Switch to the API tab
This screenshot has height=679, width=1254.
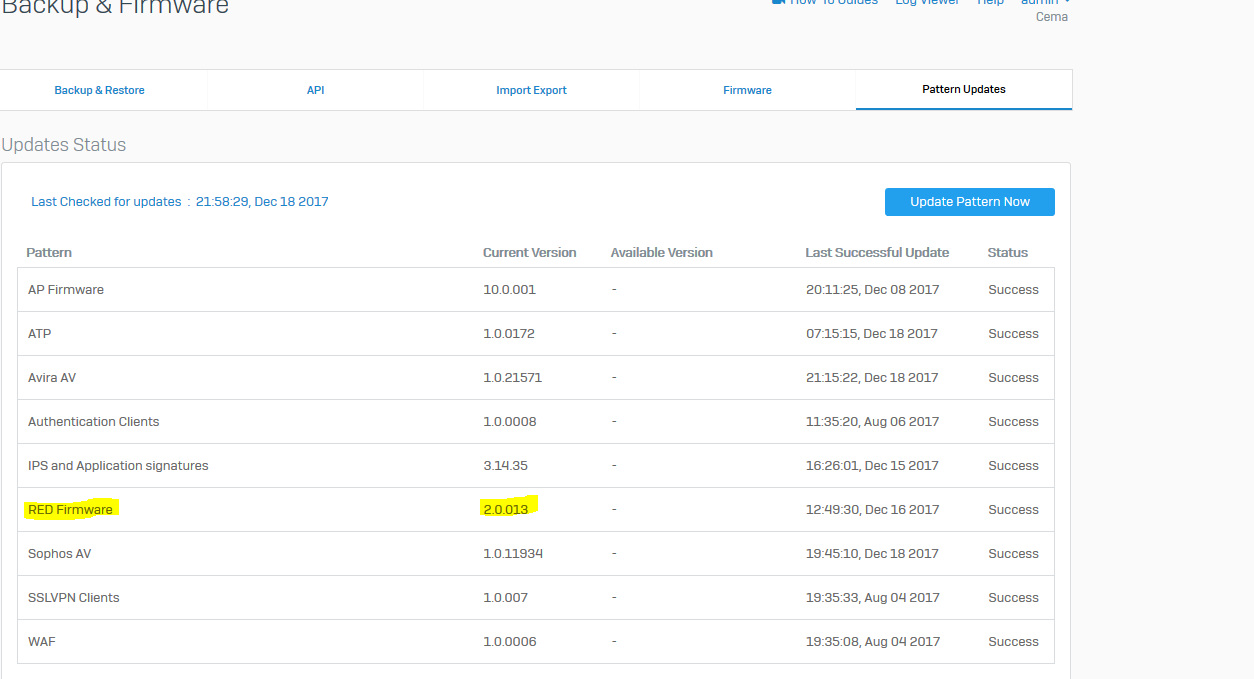pyautogui.click(x=315, y=90)
